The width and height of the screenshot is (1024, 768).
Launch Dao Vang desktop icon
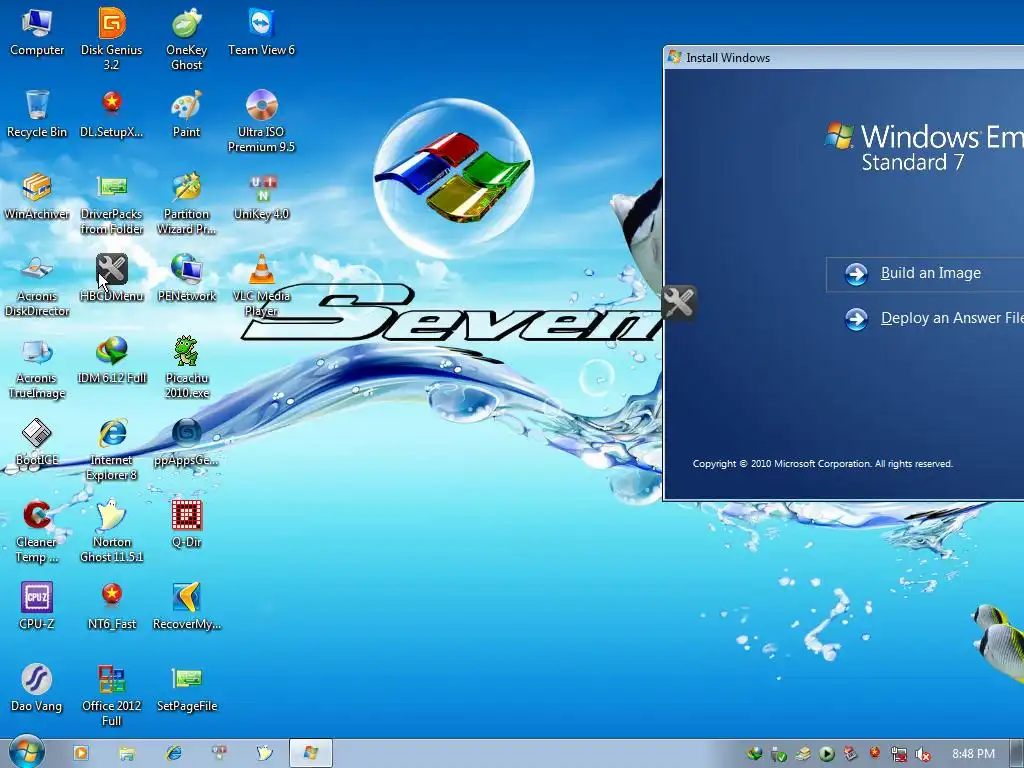click(37, 687)
